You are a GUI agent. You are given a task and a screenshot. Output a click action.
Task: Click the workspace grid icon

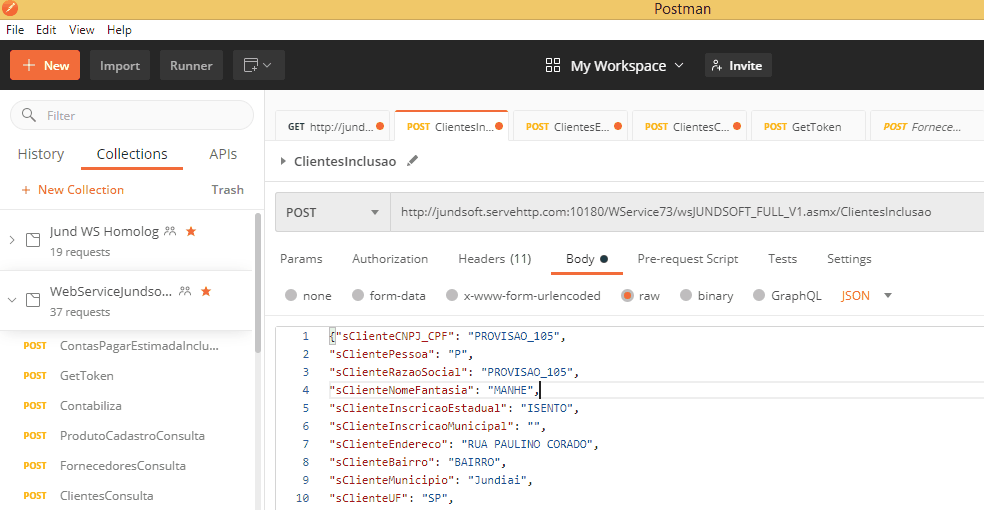553,65
